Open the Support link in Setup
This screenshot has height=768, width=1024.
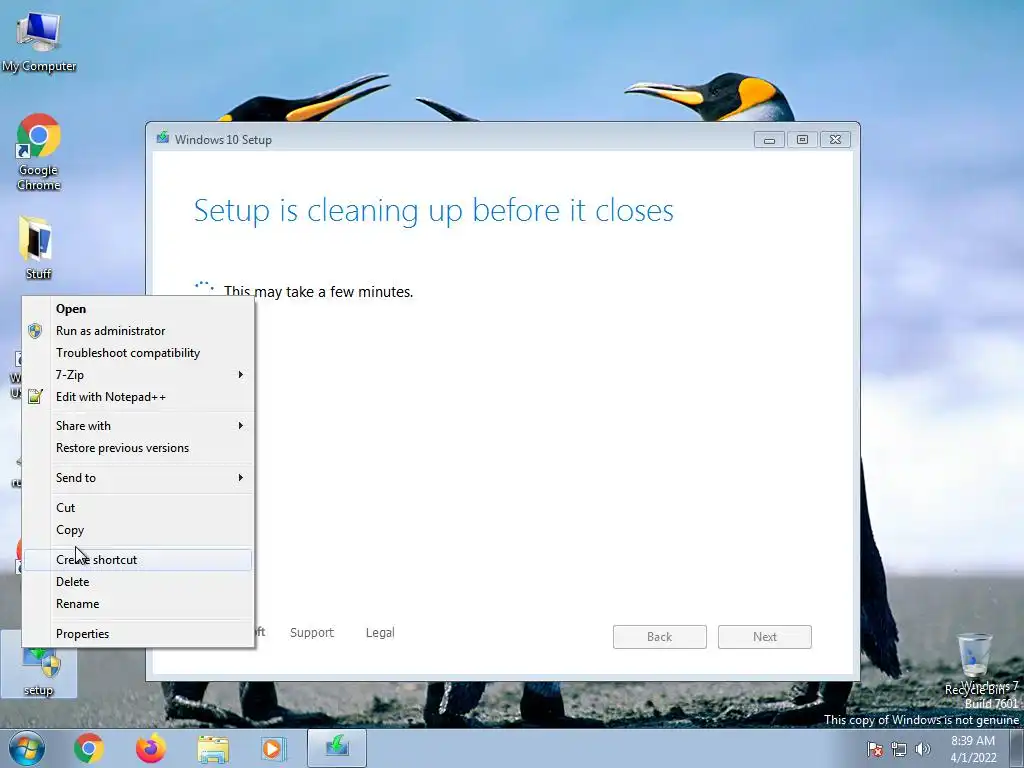[312, 632]
